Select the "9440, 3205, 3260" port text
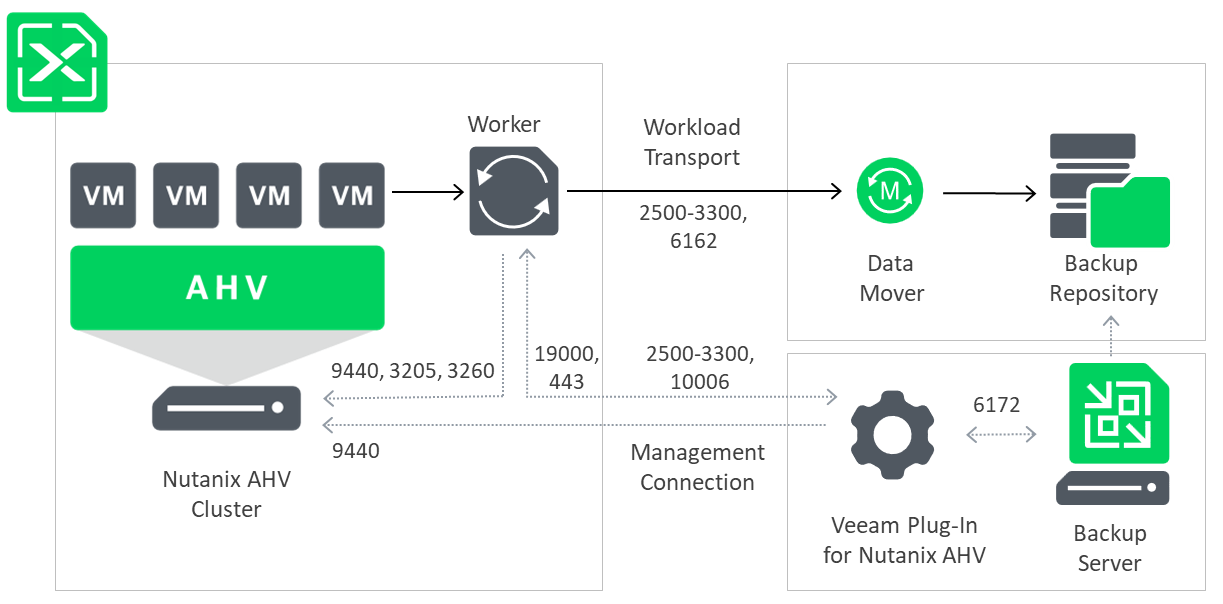 413,371
